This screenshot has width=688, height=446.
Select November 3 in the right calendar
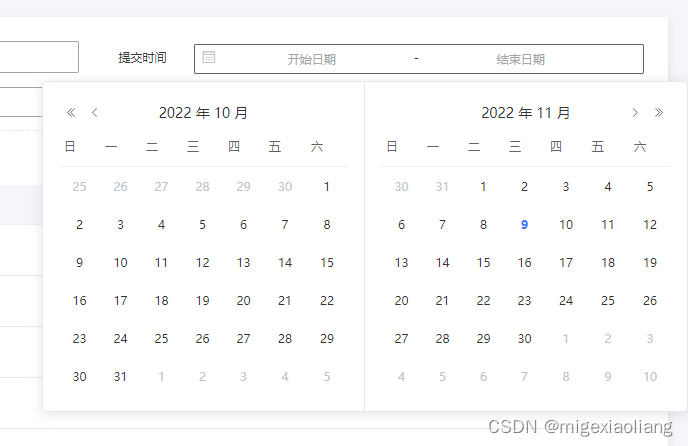[566, 187]
